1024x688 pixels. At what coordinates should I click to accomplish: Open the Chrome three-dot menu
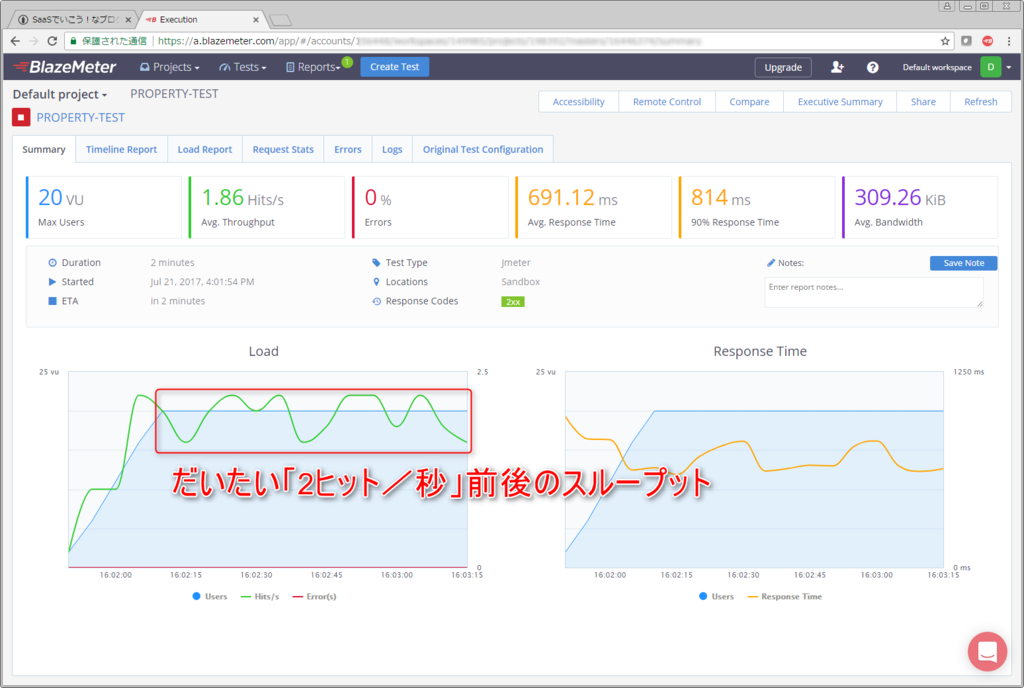click(1009, 41)
